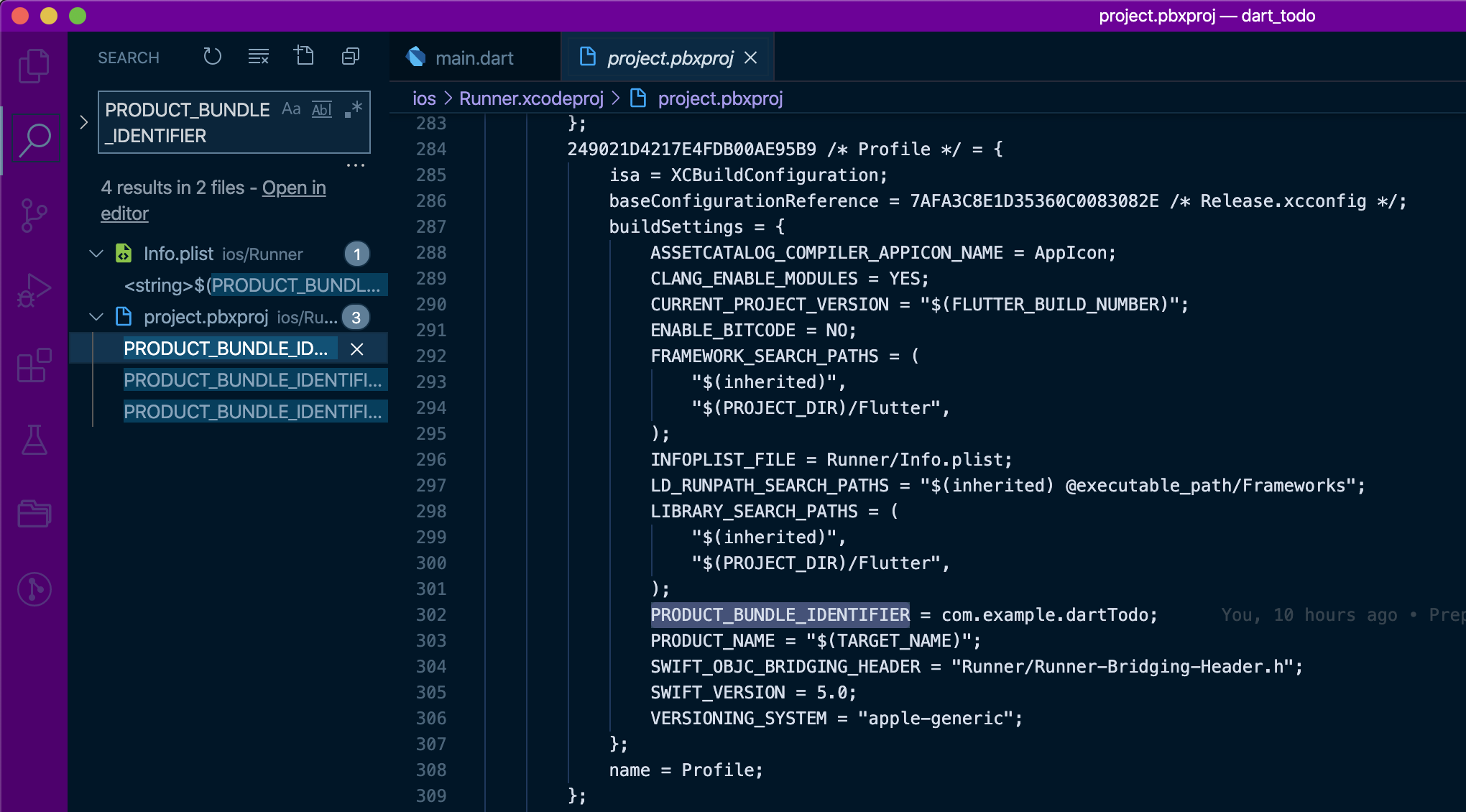
Task: Close the project.pbxproj editor tab
Action: (751, 58)
